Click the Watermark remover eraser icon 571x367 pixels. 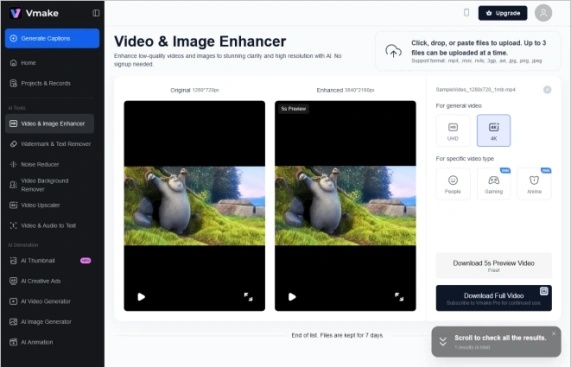13,144
